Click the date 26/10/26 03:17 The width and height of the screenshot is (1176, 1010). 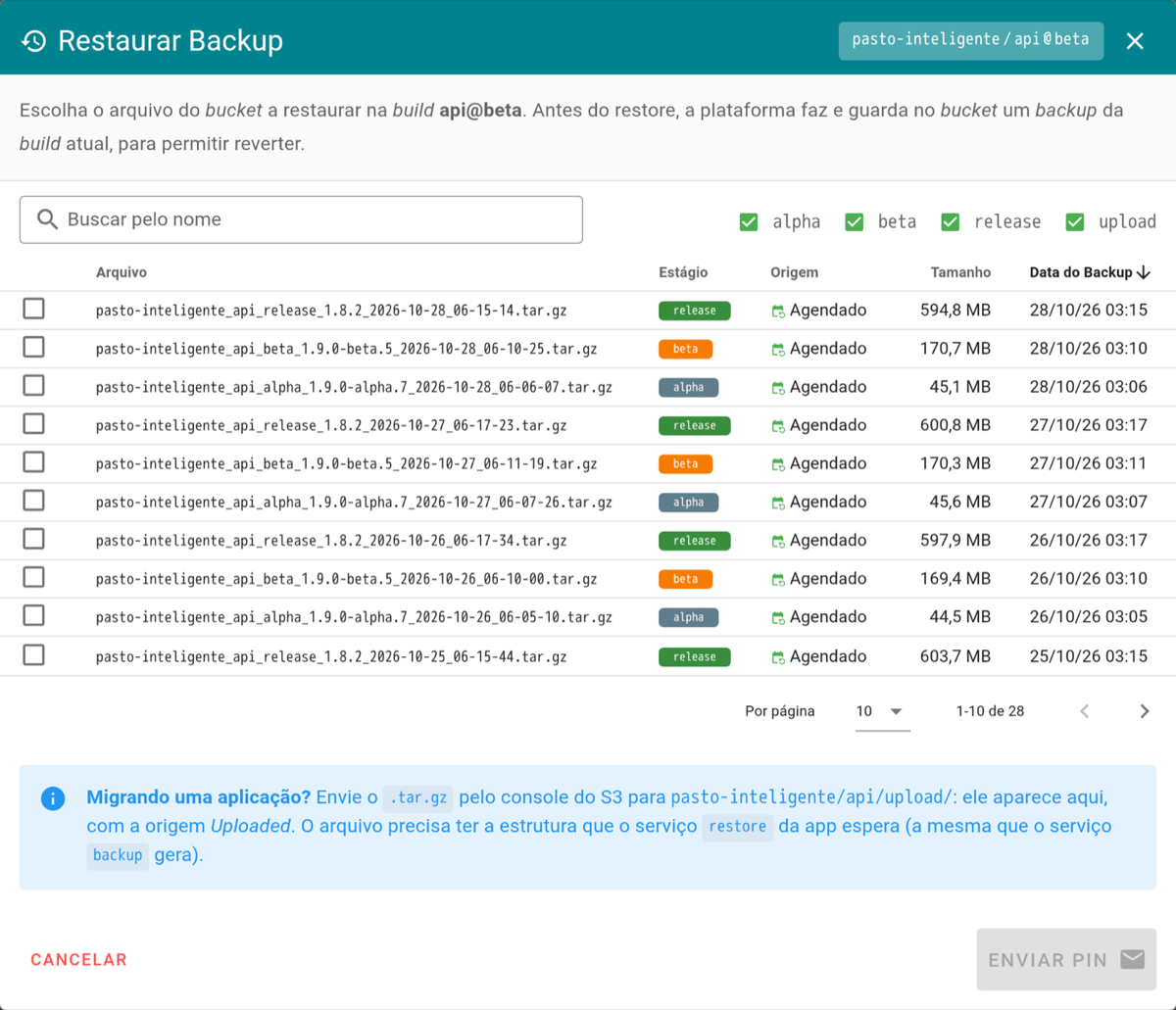1088,540
